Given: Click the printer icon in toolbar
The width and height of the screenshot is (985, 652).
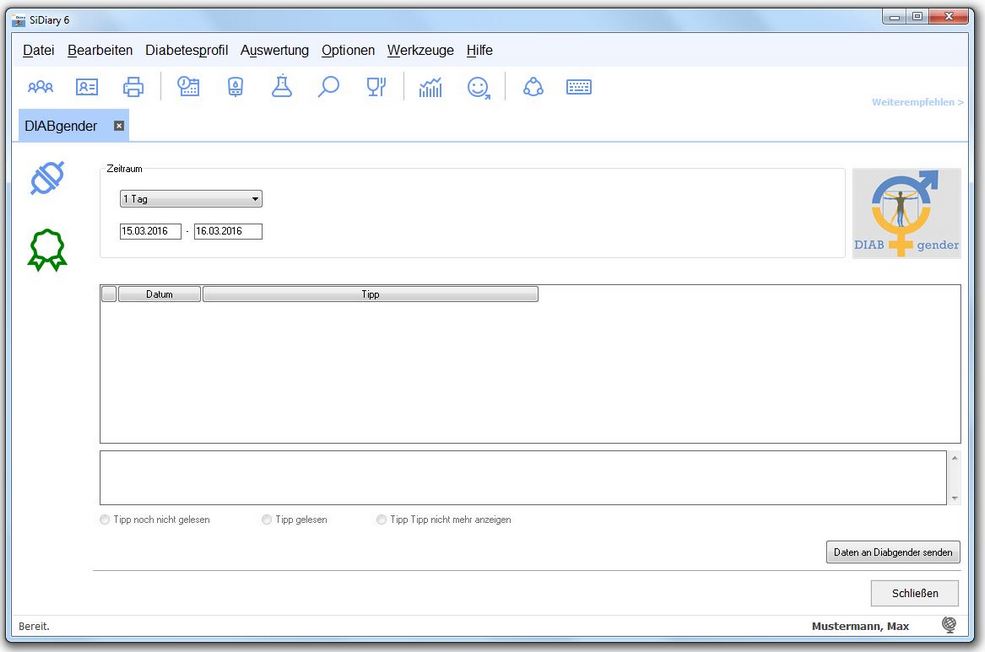Looking at the screenshot, I should coord(133,87).
